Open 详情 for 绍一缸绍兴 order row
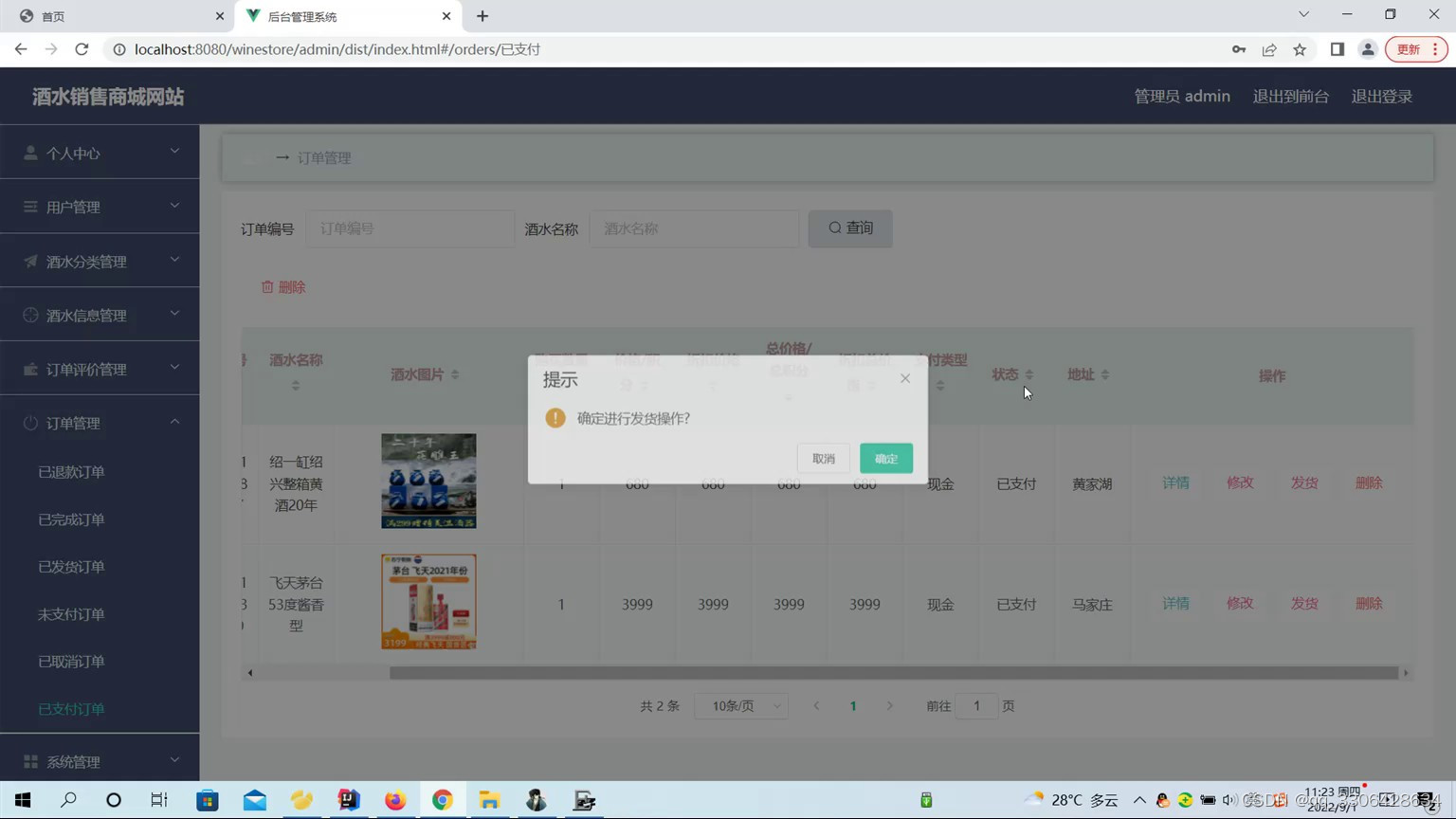Viewport: 1456px width, 819px height. point(1175,482)
